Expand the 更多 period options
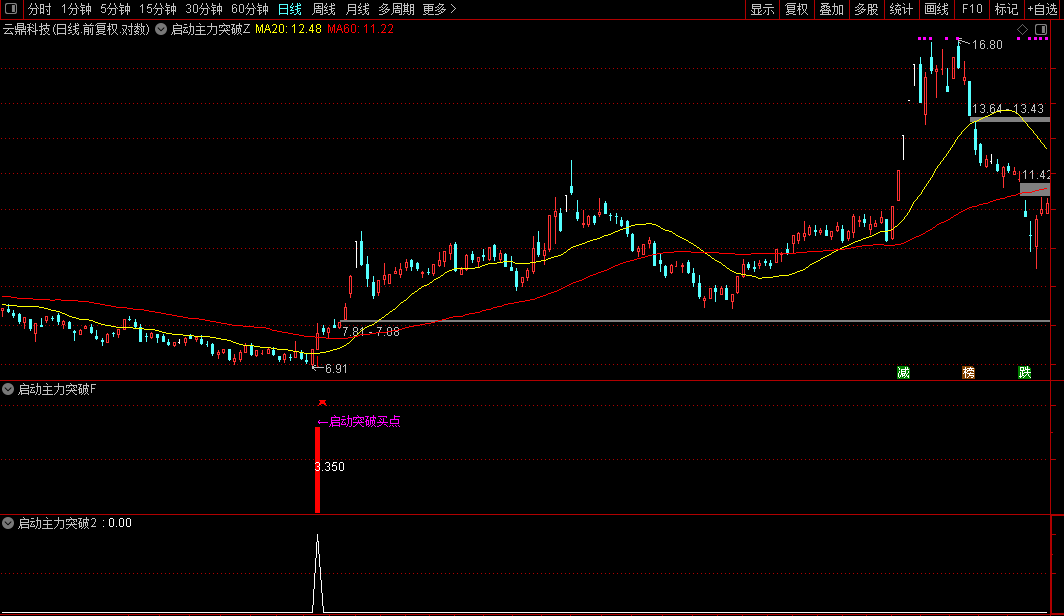Viewport: 1064px width, 616px height. (439, 9)
